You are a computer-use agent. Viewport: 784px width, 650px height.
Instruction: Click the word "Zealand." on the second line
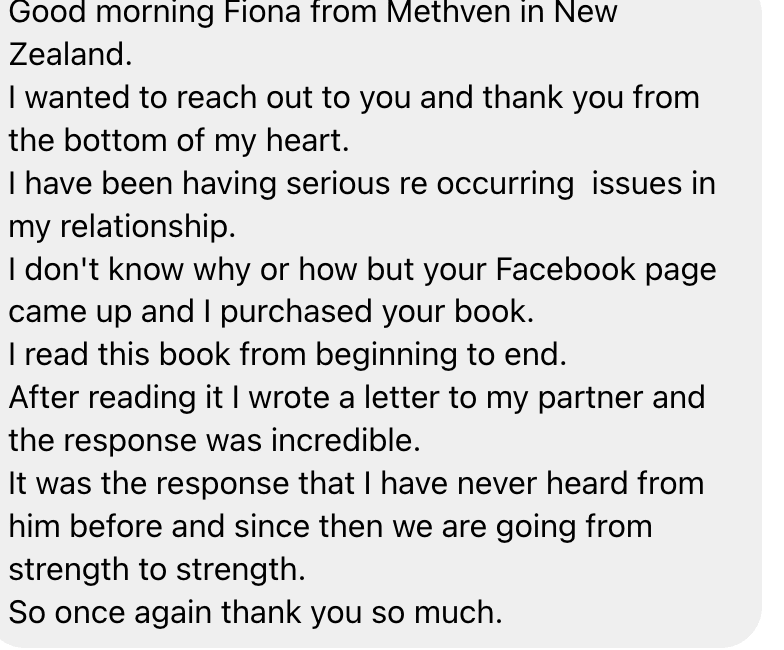click(x=70, y=55)
